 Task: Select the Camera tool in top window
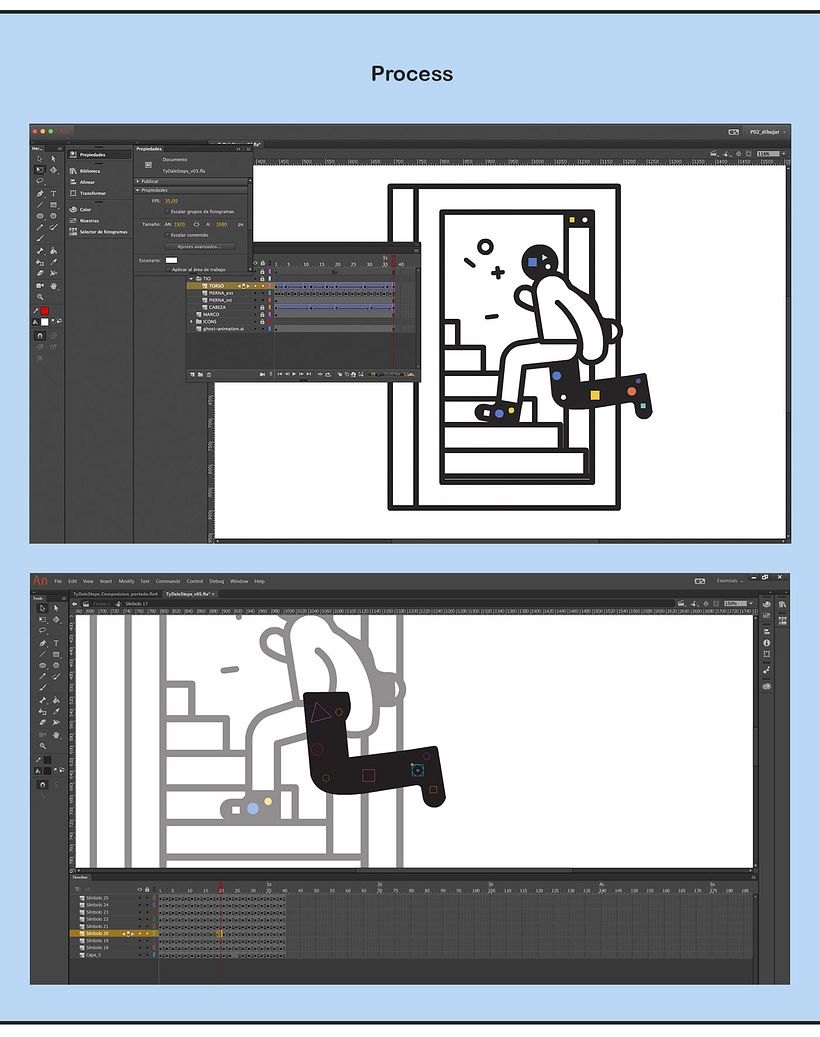click(40, 286)
